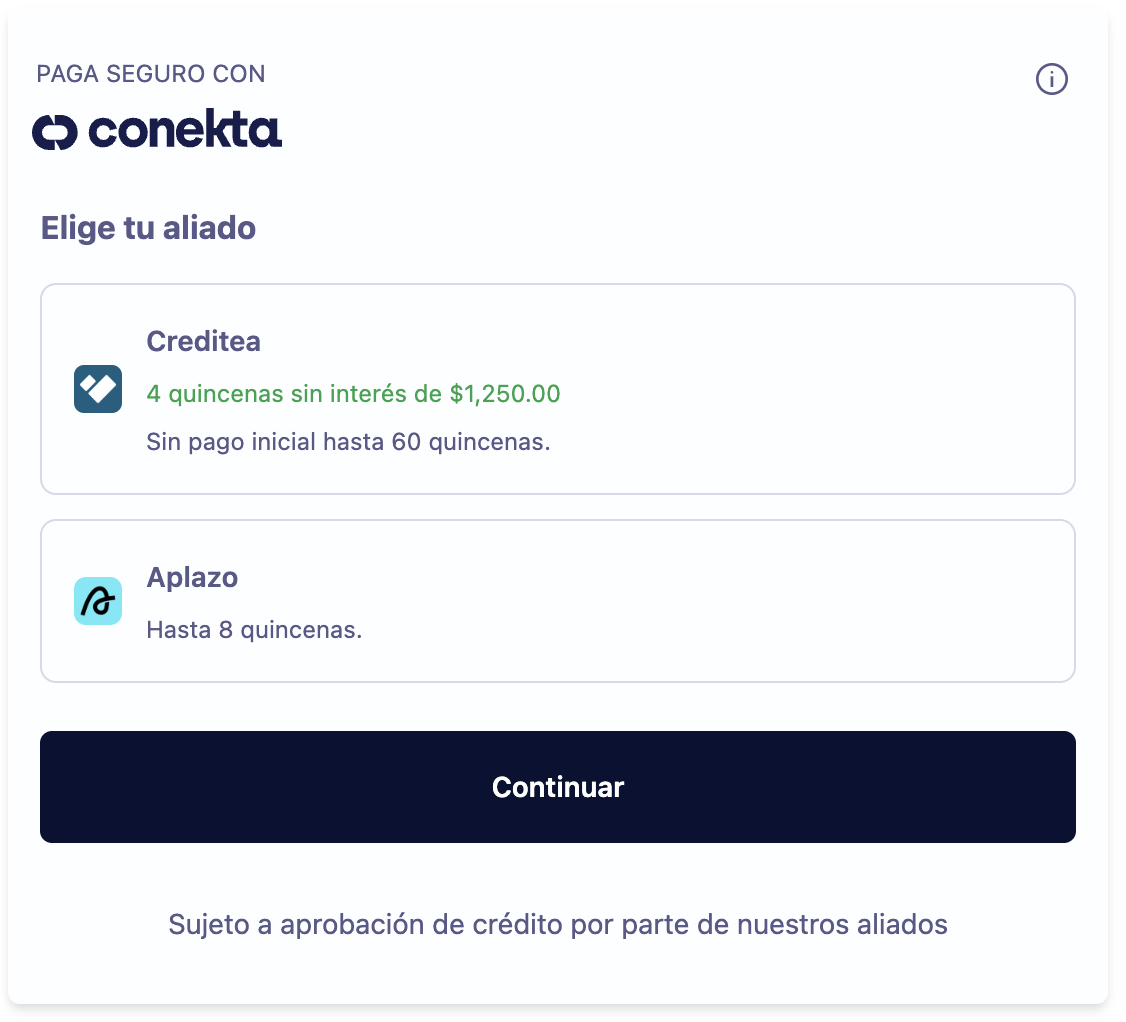Choose Creditea by its title label
This screenshot has height=1022, width=1126.
point(203,341)
